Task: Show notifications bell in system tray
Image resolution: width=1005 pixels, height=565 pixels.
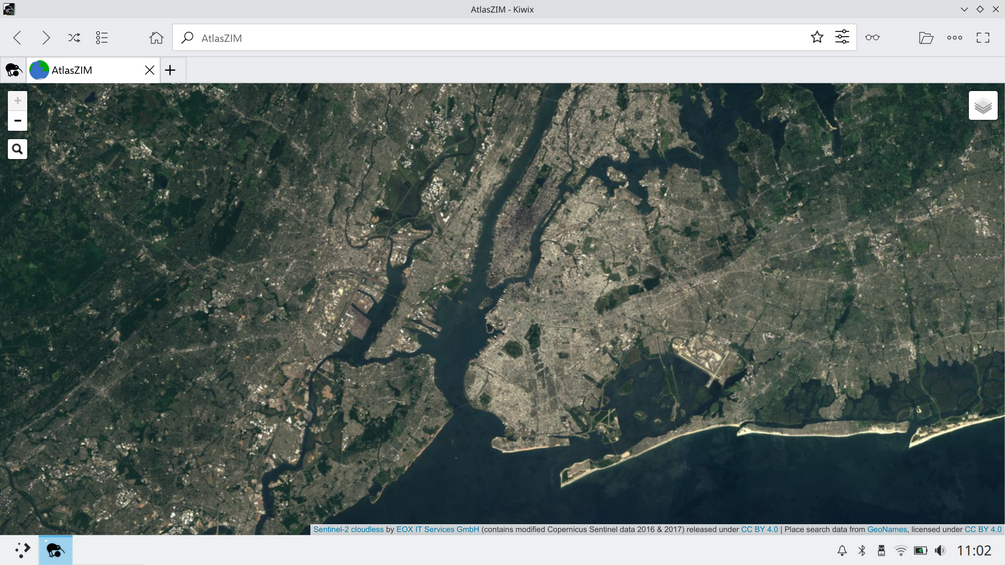Action: pyautogui.click(x=842, y=550)
